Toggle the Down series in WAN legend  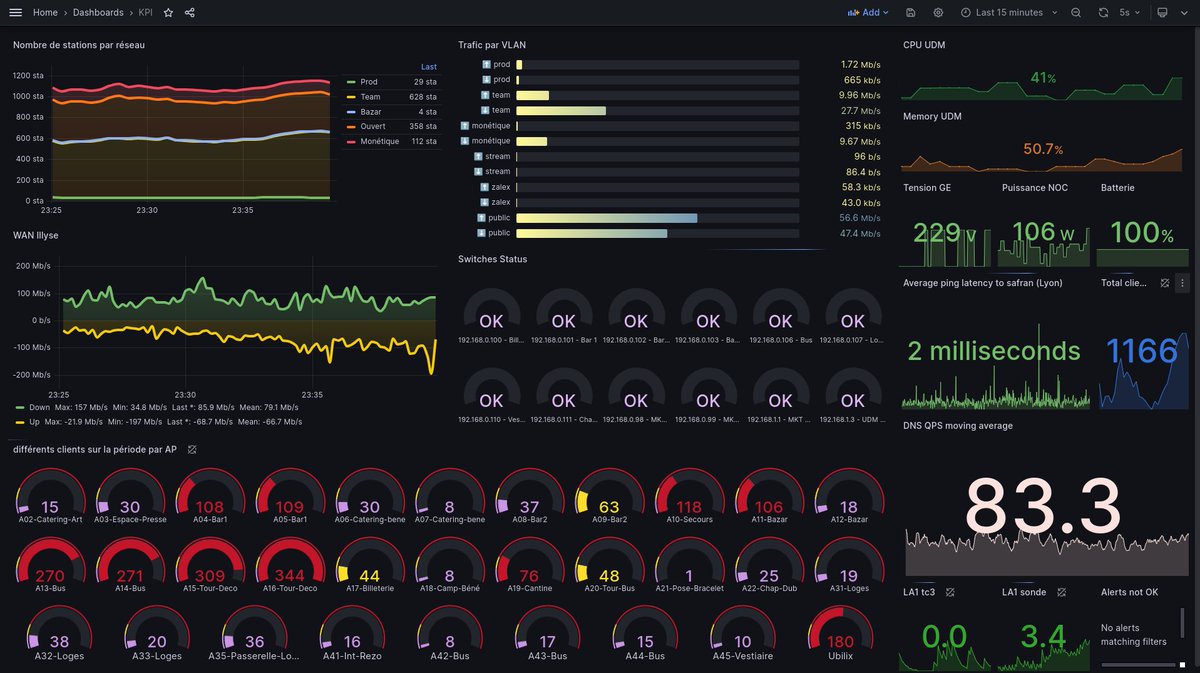[42, 408]
